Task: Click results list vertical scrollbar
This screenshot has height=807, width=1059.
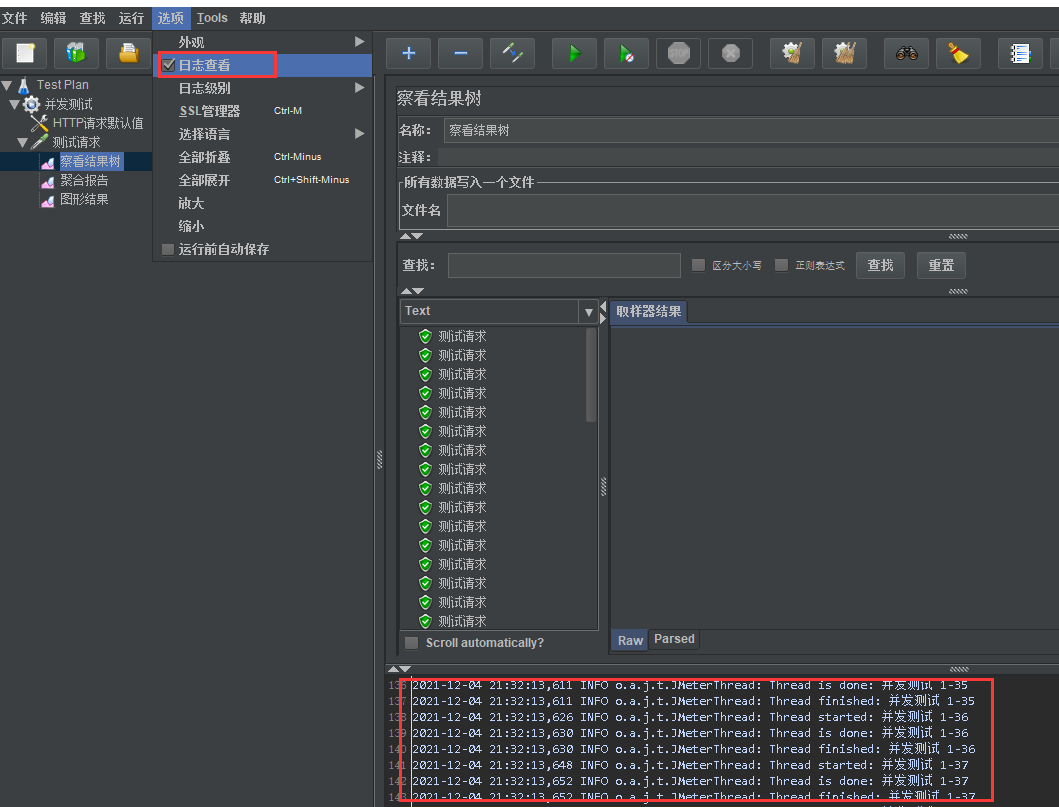Action: point(591,375)
